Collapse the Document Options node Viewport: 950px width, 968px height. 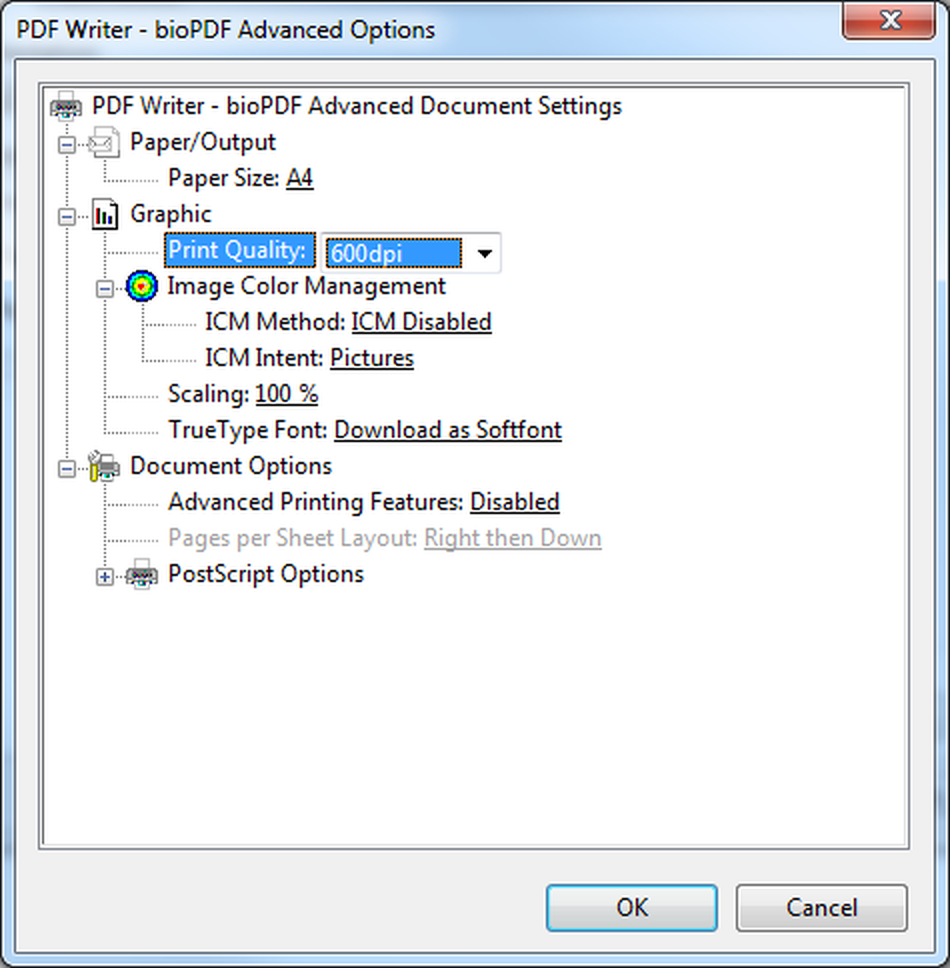coord(67,469)
